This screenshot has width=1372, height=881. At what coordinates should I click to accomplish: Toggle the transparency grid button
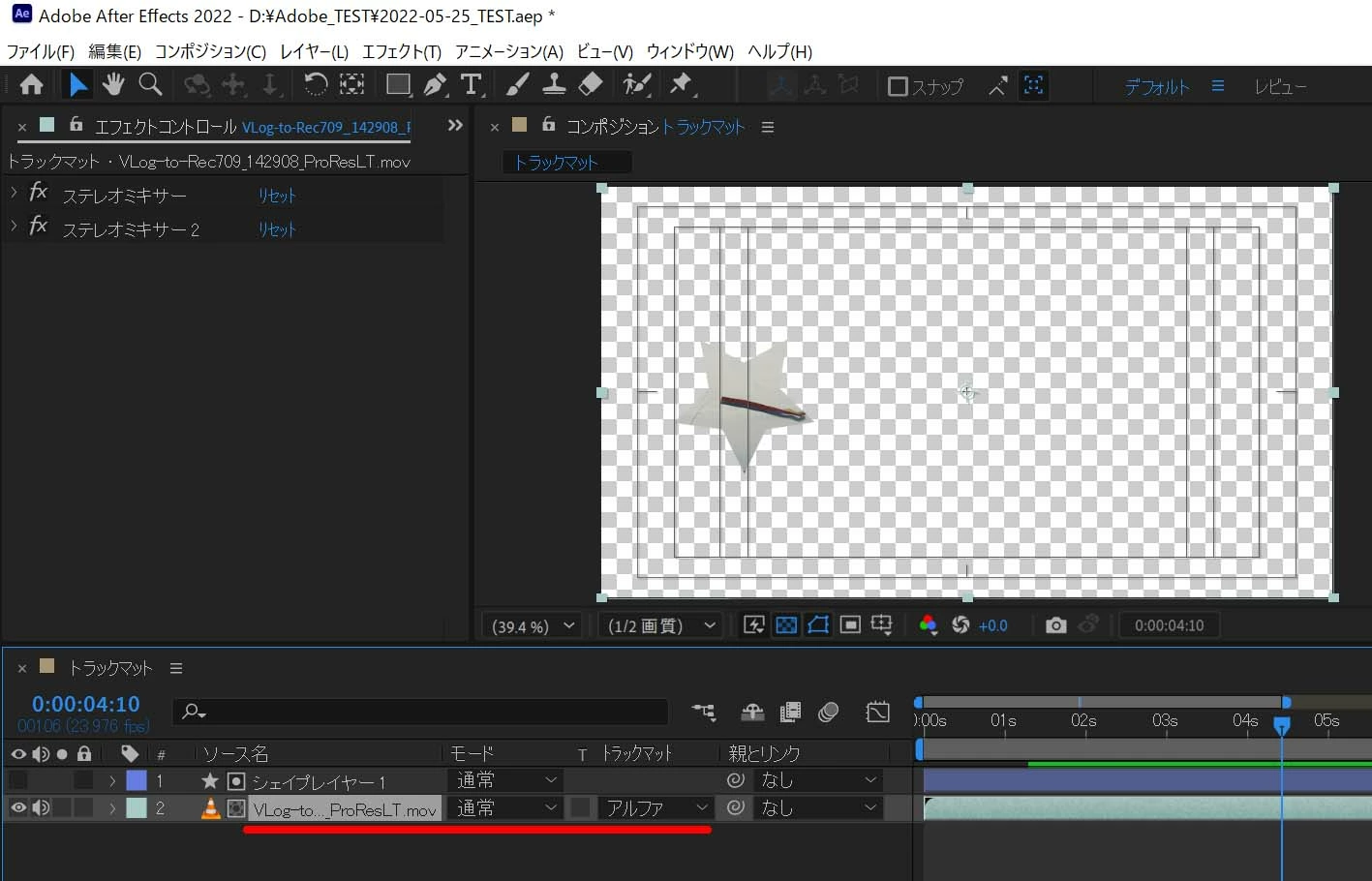[x=786, y=625]
